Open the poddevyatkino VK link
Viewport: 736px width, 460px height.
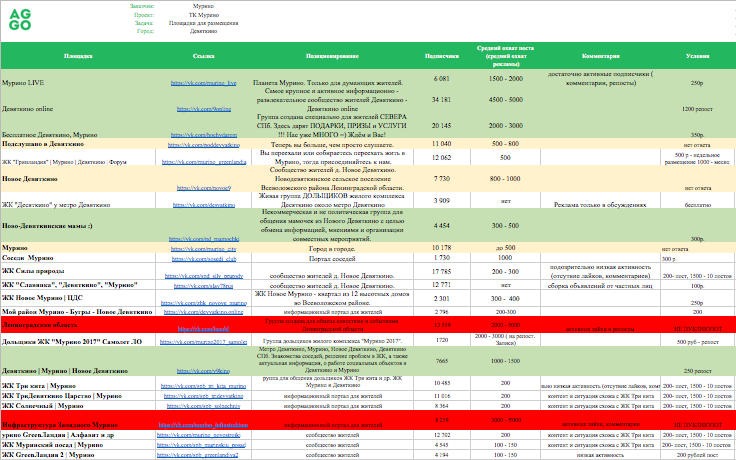click(204, 145)
